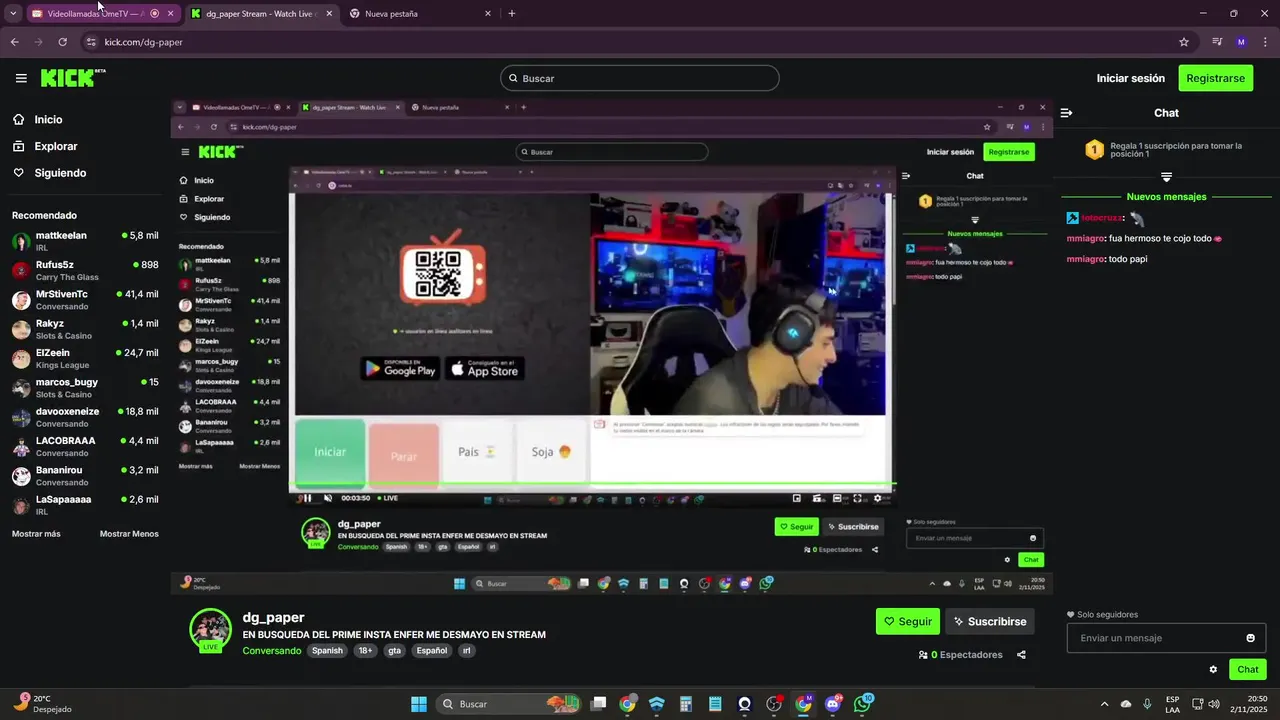1280x720 pixels.
Task: Click the green Registrarse button
Action: click(1215, 78)
